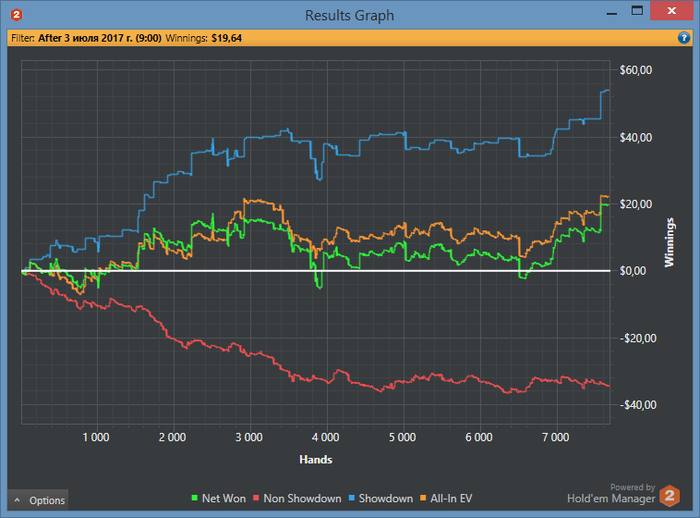Click the -$20,00 axis label
The height and width of the screenshot is (518, 700).
point(638,338)
